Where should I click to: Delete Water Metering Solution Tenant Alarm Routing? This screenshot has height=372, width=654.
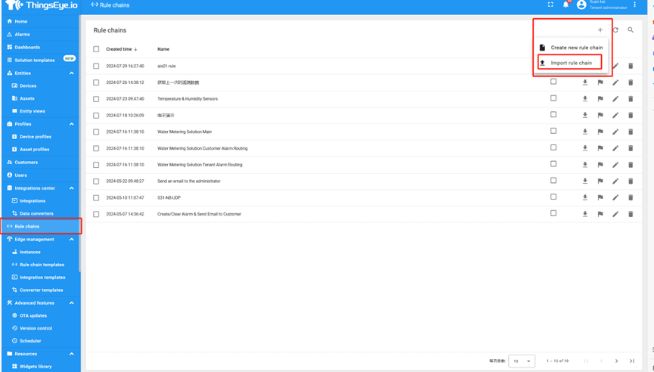[631, 165]
